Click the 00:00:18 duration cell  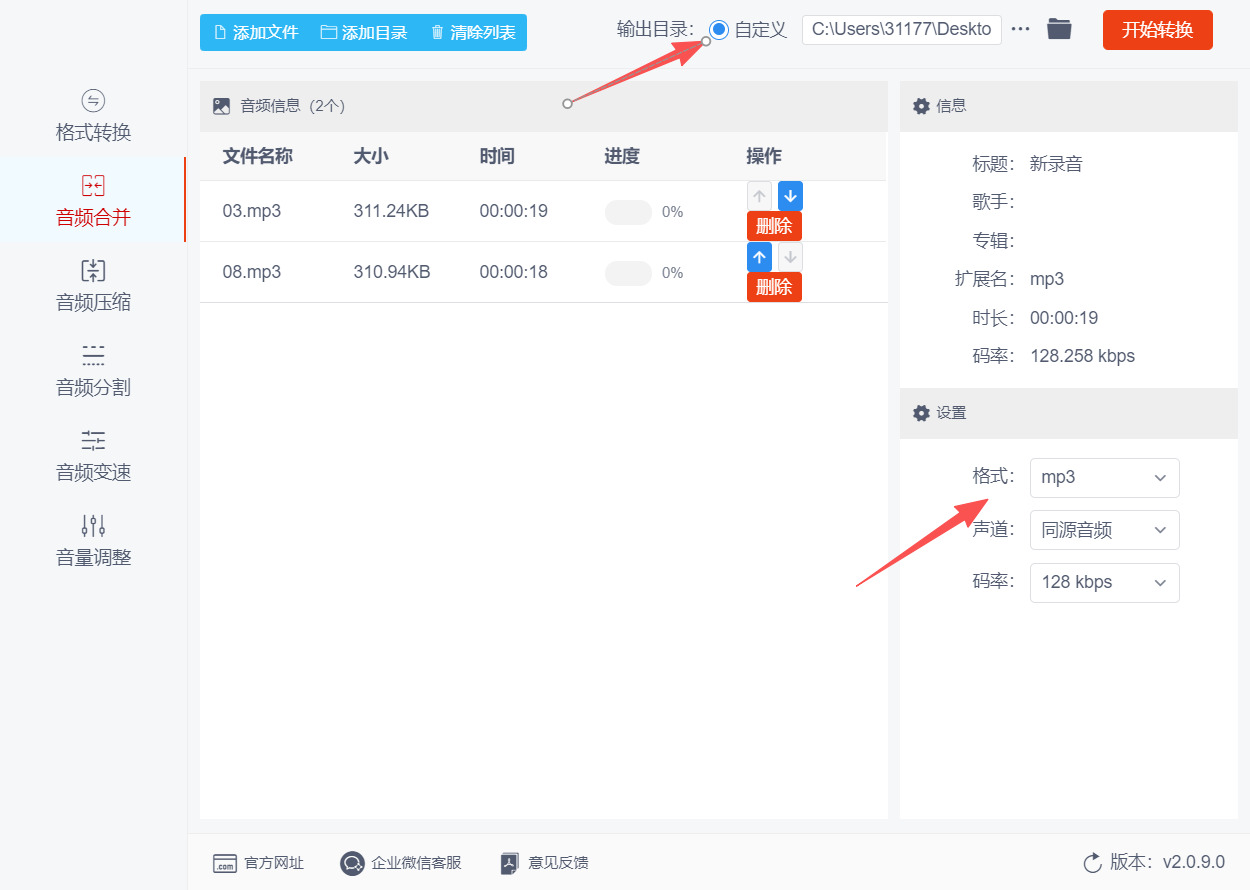(514, 272)
